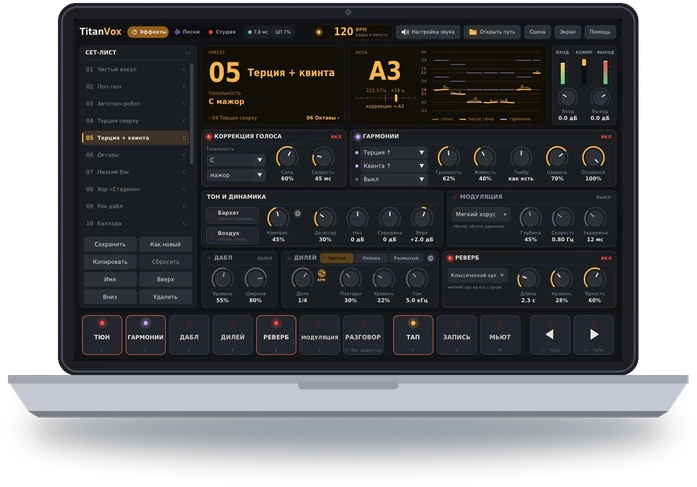Jump to next preset link 06 Октавы
This screenshot has height=487, width=697.
point(323,118)
